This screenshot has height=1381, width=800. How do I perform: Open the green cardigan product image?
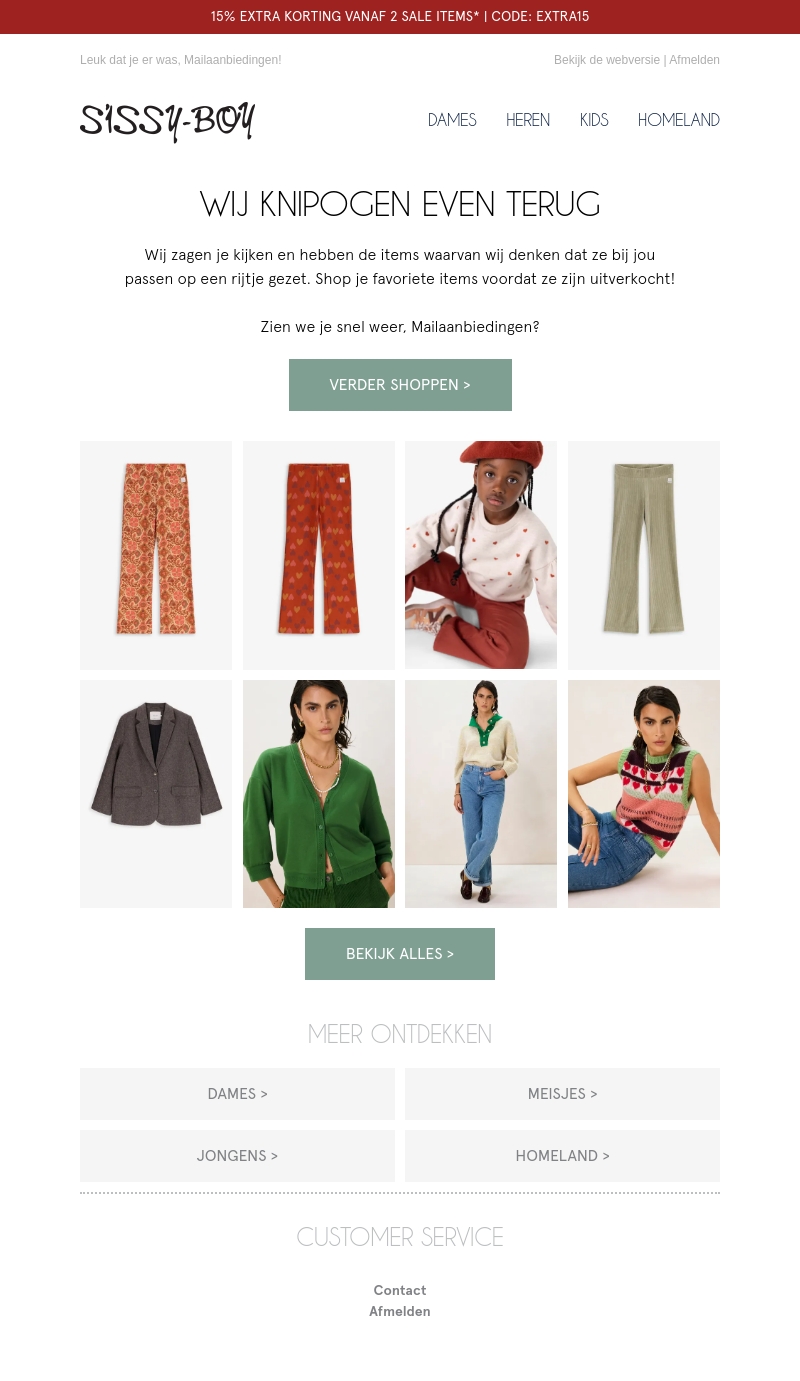[x=319, y=794]
